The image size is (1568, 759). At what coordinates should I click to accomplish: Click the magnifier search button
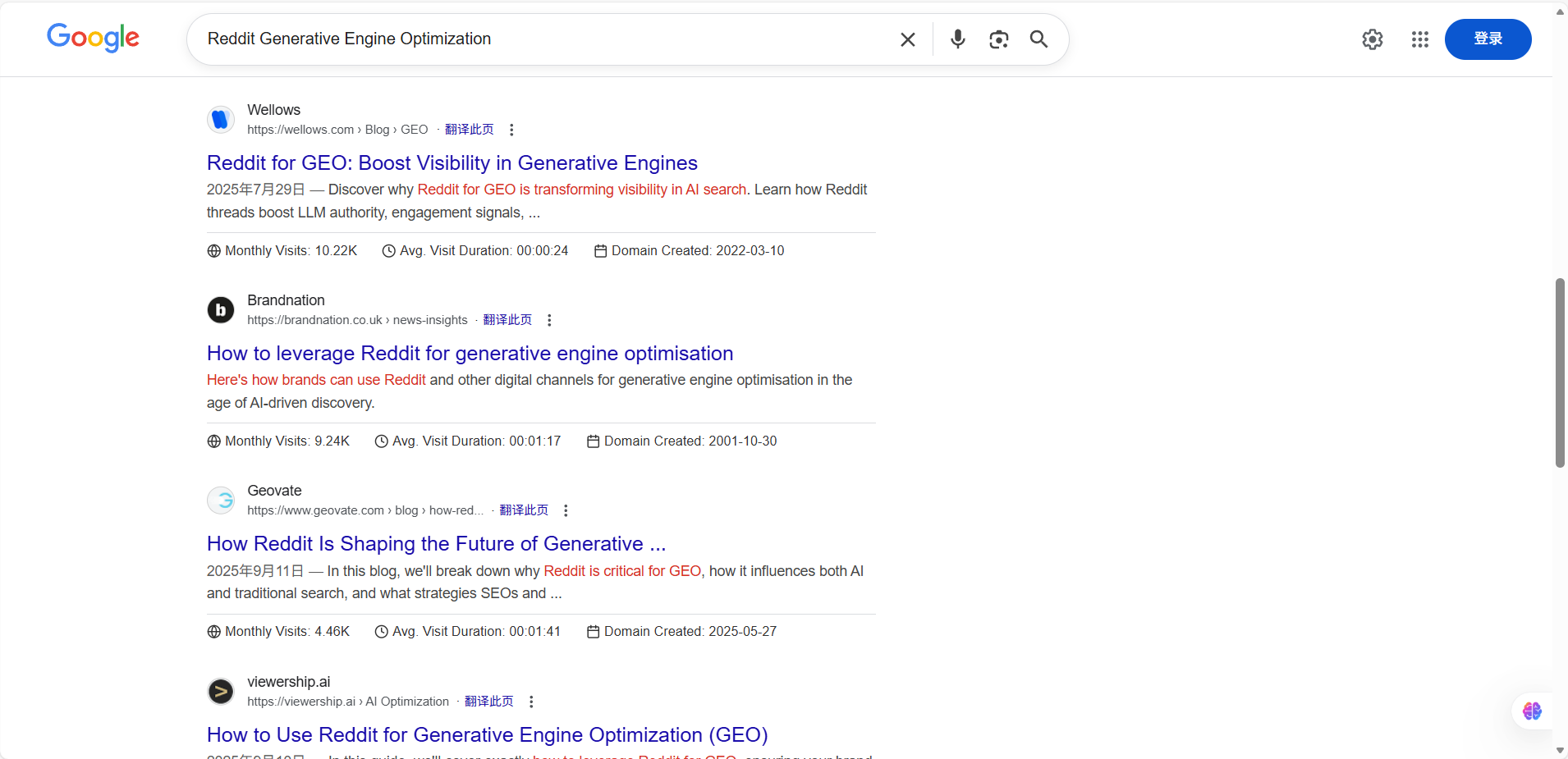1038,39
